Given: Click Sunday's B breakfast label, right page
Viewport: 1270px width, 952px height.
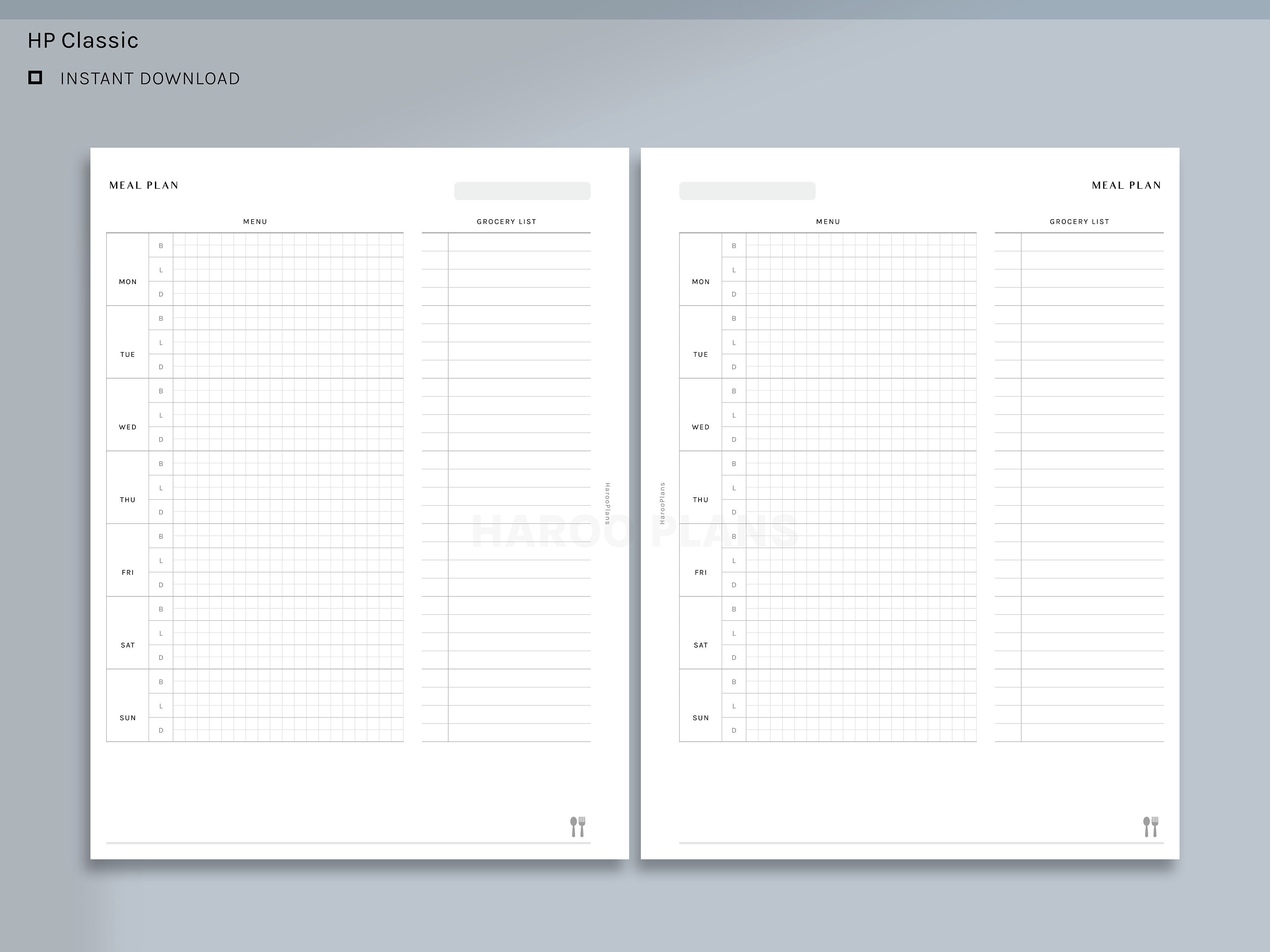Looking at the screenshot, I should tap(734, 682).
